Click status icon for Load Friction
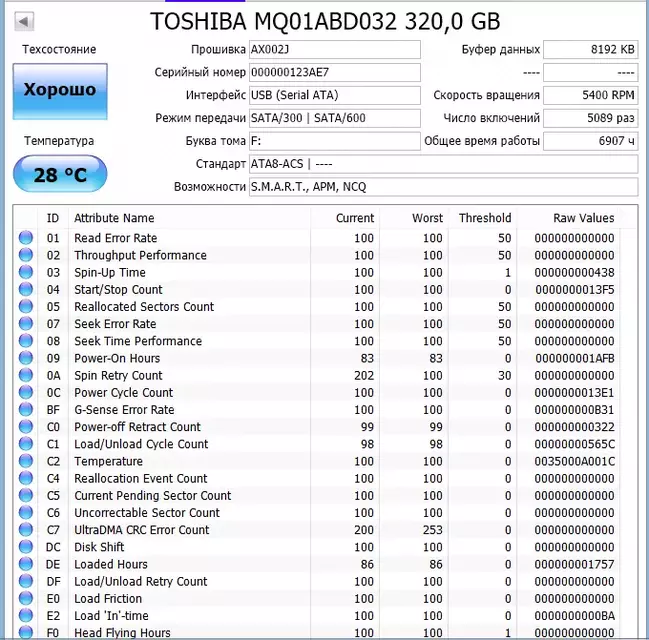The height and width of the screenshot is (640, 649). (x=26, y=599)
